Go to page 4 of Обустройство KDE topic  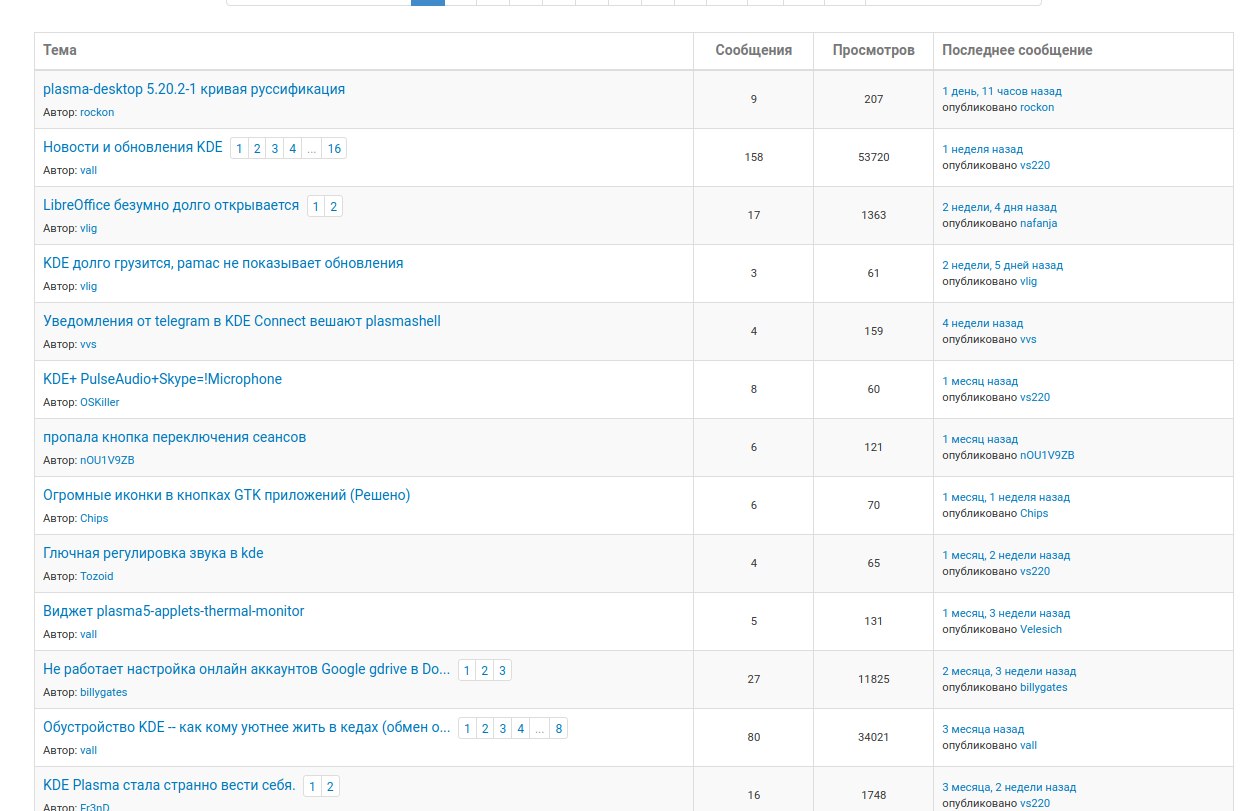pyautogui.click(x=521, y=729)
